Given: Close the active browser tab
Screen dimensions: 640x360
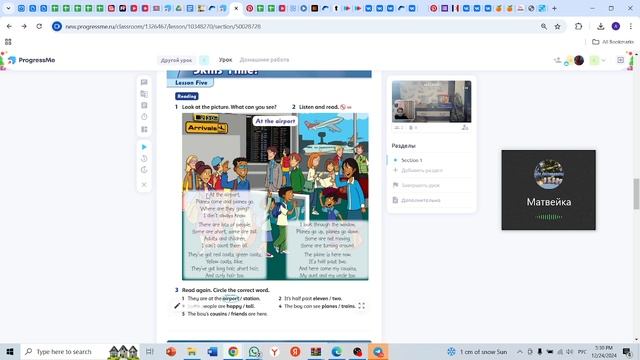Looking at the screenshot, I should [236, 8].
